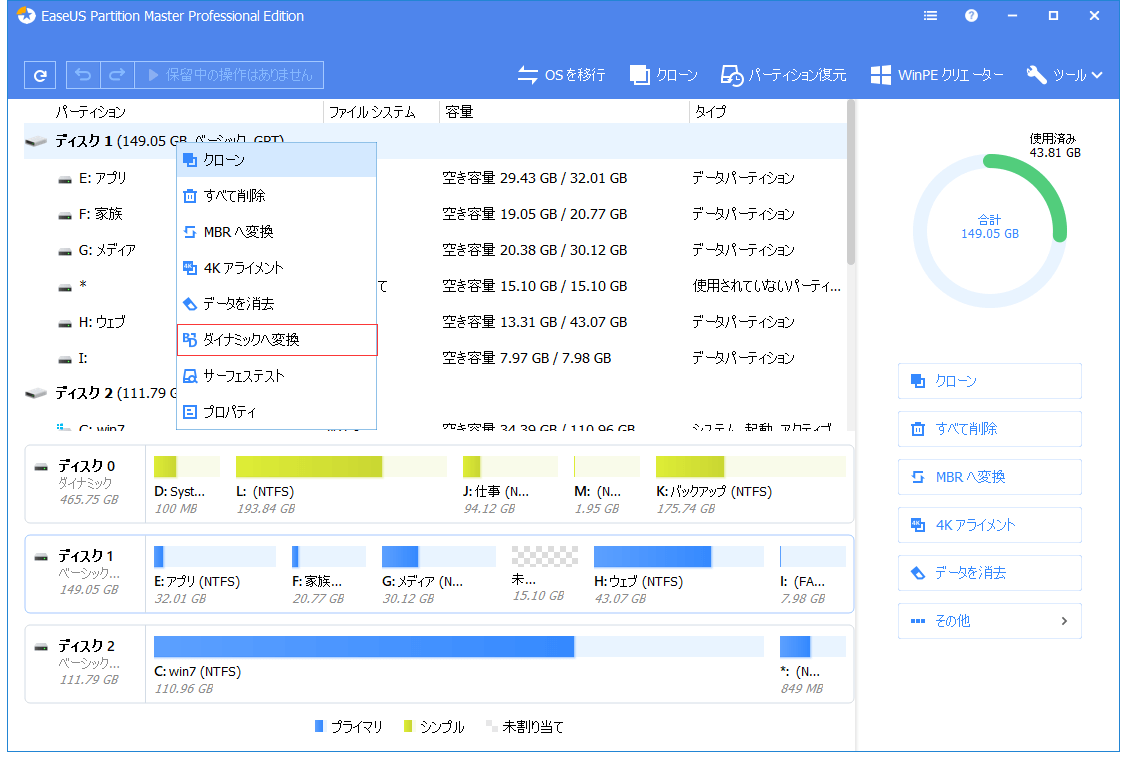The image size is (1127, 759).
Task: Click the 4K アライメント button in right panel
Action: click(989, 525)
